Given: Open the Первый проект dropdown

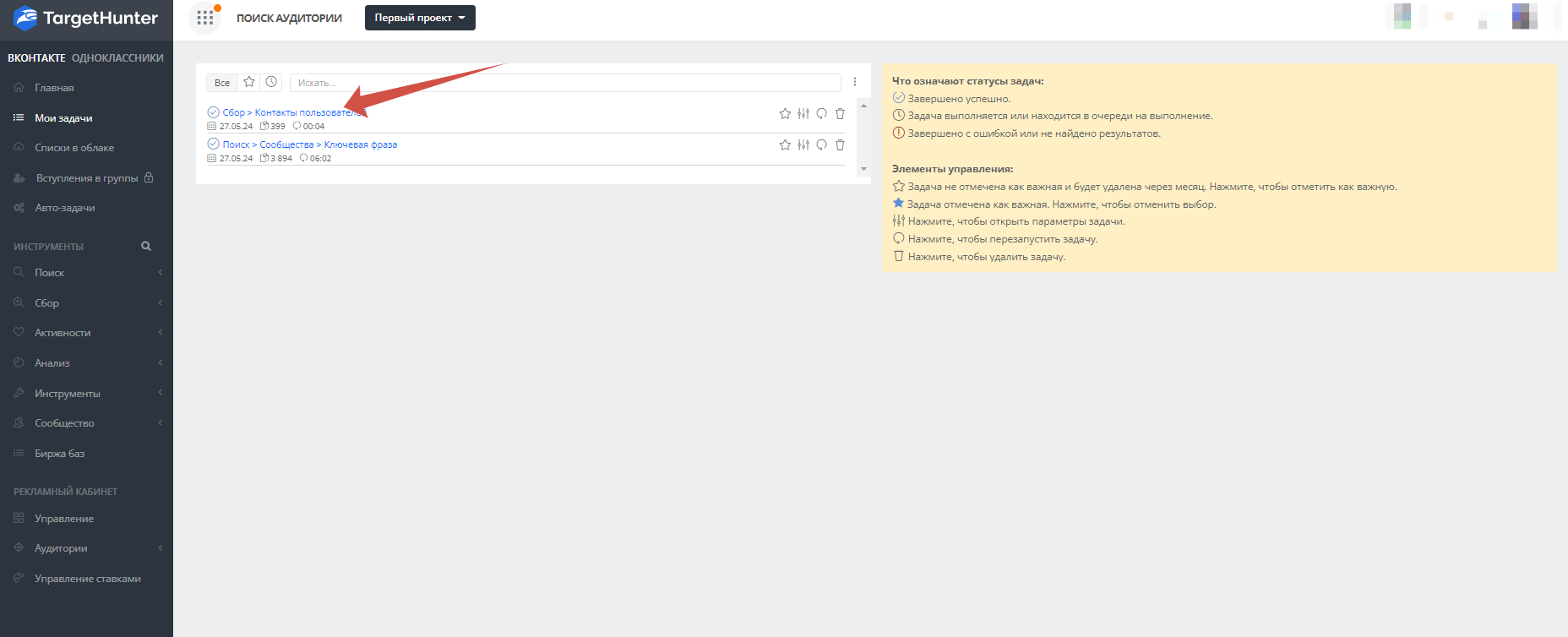Looking at the screenshot, I should point(420,18).
